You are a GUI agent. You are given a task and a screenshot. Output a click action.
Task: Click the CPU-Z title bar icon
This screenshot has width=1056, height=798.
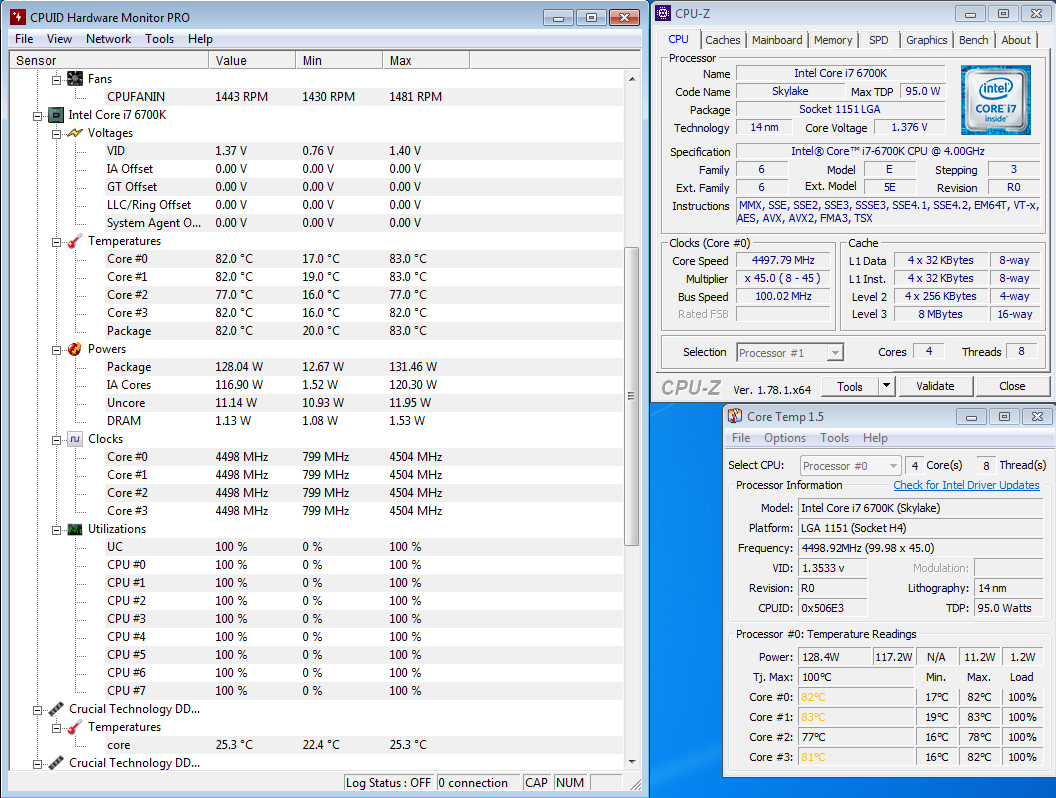point(663,13)
